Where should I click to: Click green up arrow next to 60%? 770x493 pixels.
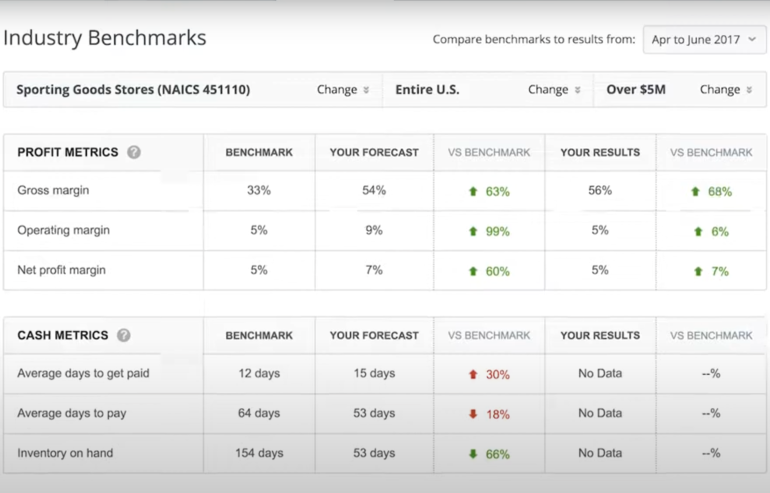click(473, 271)
